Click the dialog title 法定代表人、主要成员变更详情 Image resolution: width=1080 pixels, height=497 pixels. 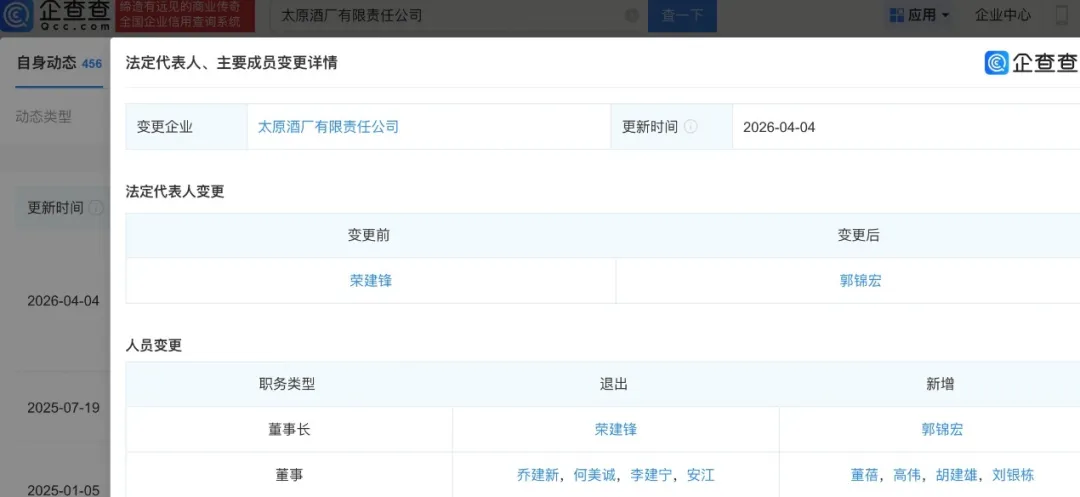click(231, 63)
